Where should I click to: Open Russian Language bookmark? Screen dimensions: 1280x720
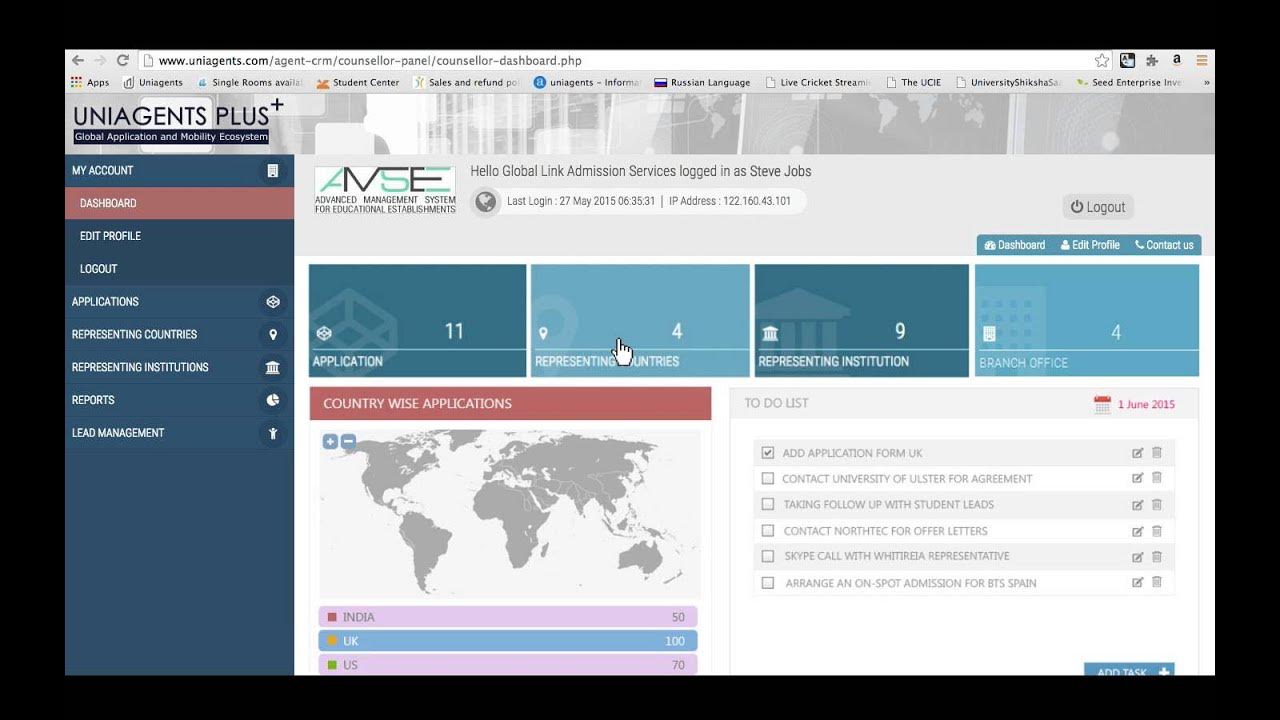tap(702, 83)
